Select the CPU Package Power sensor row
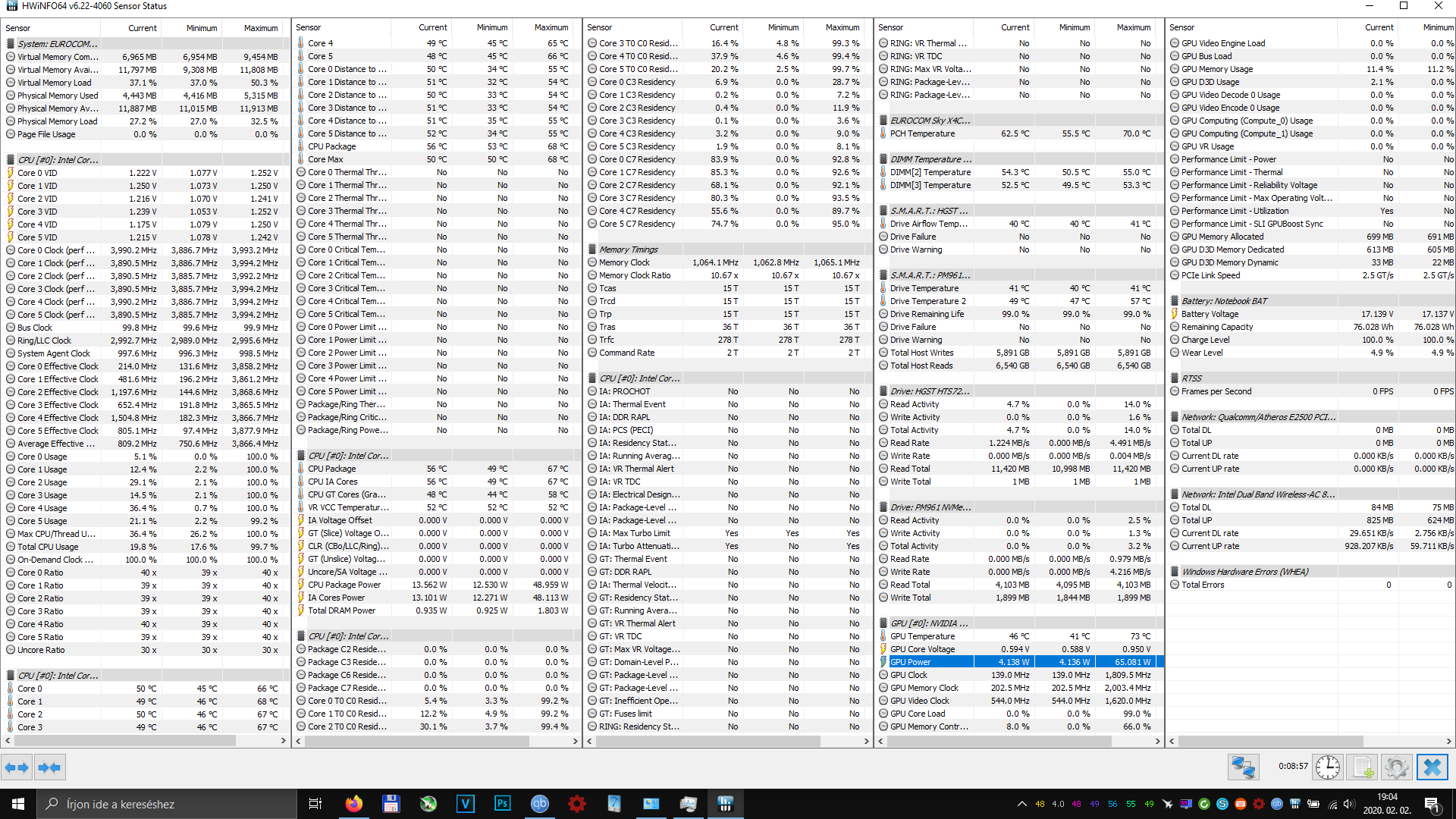Viewport: 1456px width, 819px height. pos(344,585)
